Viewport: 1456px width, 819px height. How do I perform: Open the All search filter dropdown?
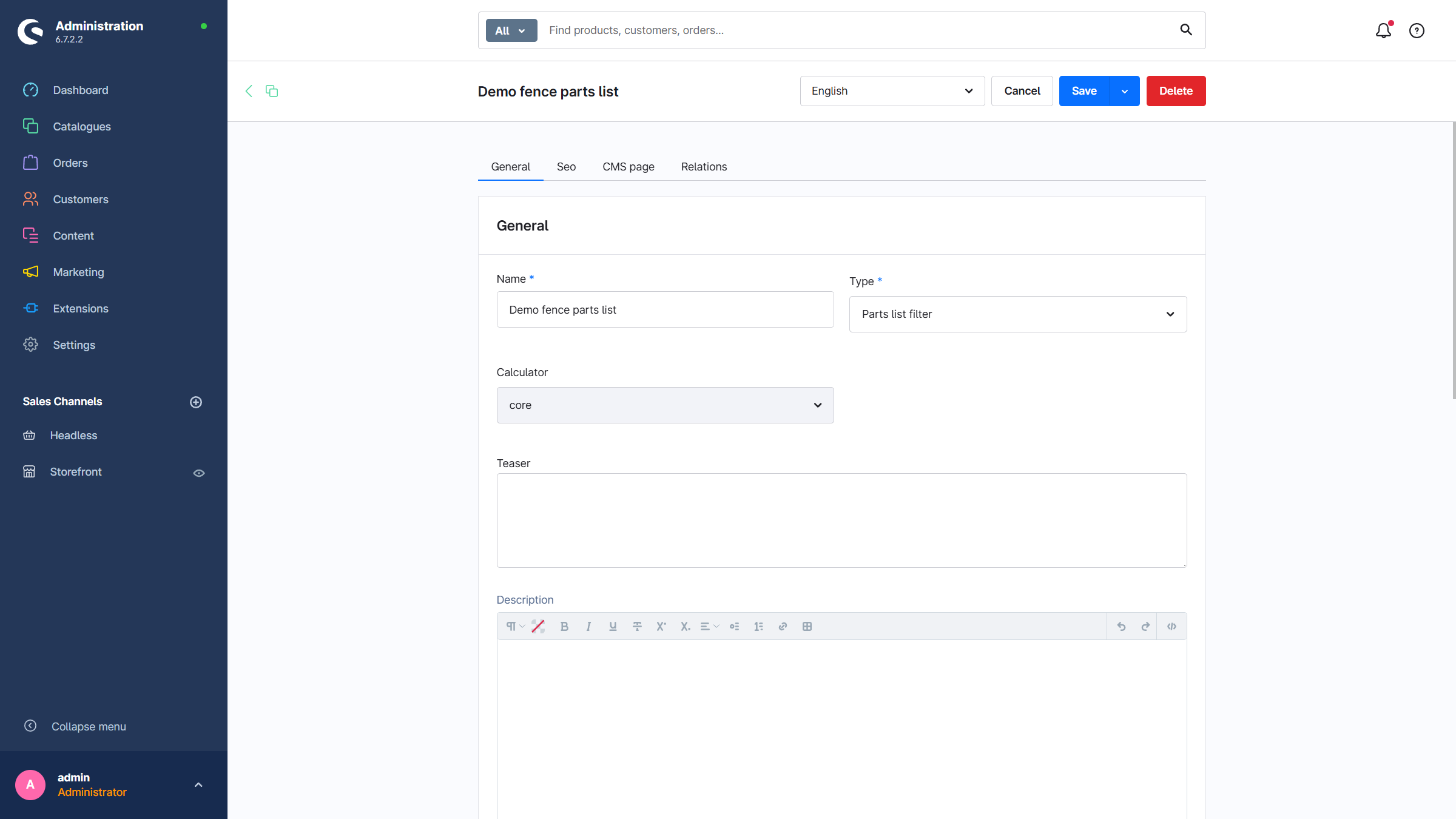tap(511, 30)
